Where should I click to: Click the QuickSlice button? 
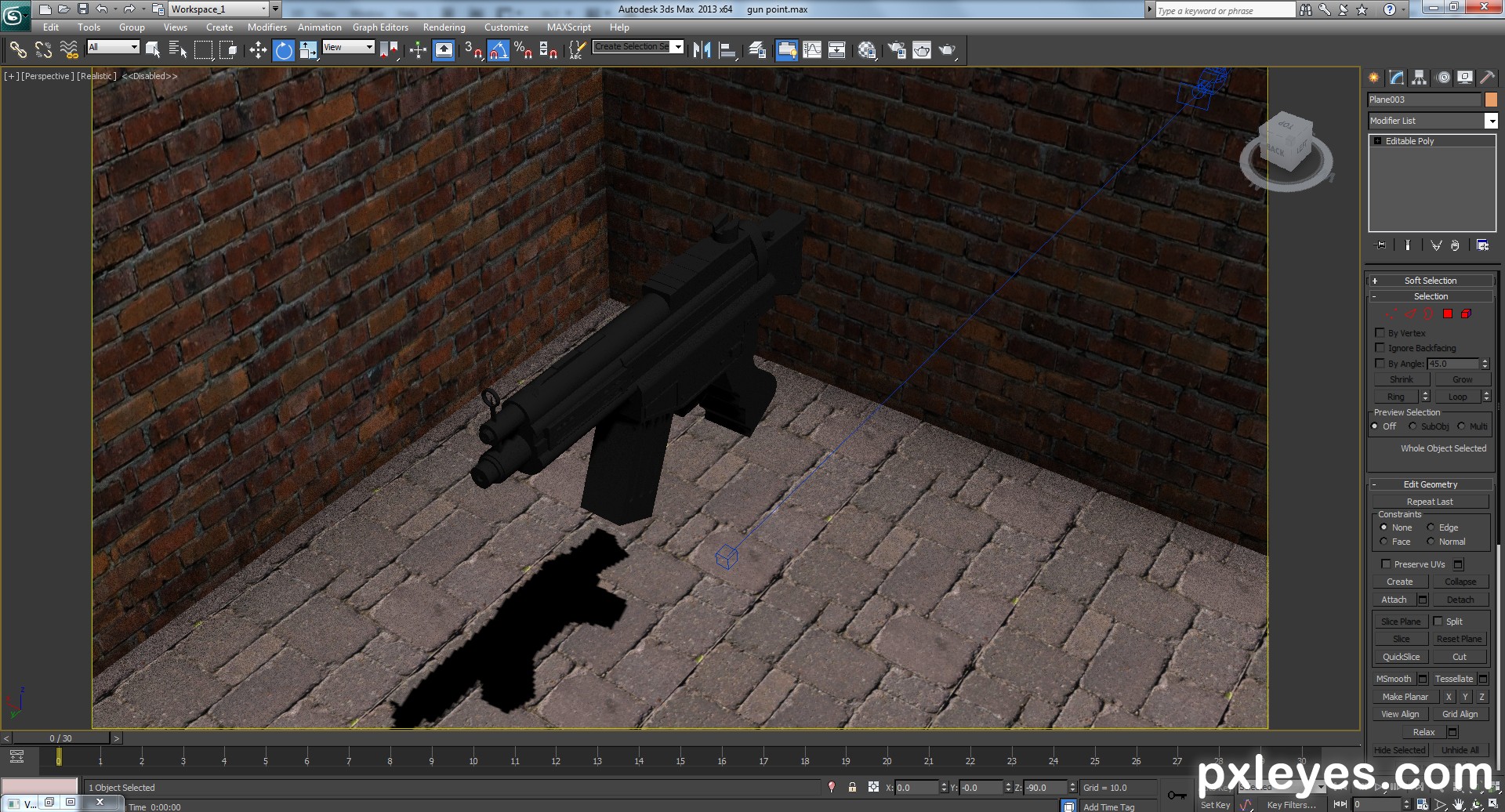(1401, 657)
